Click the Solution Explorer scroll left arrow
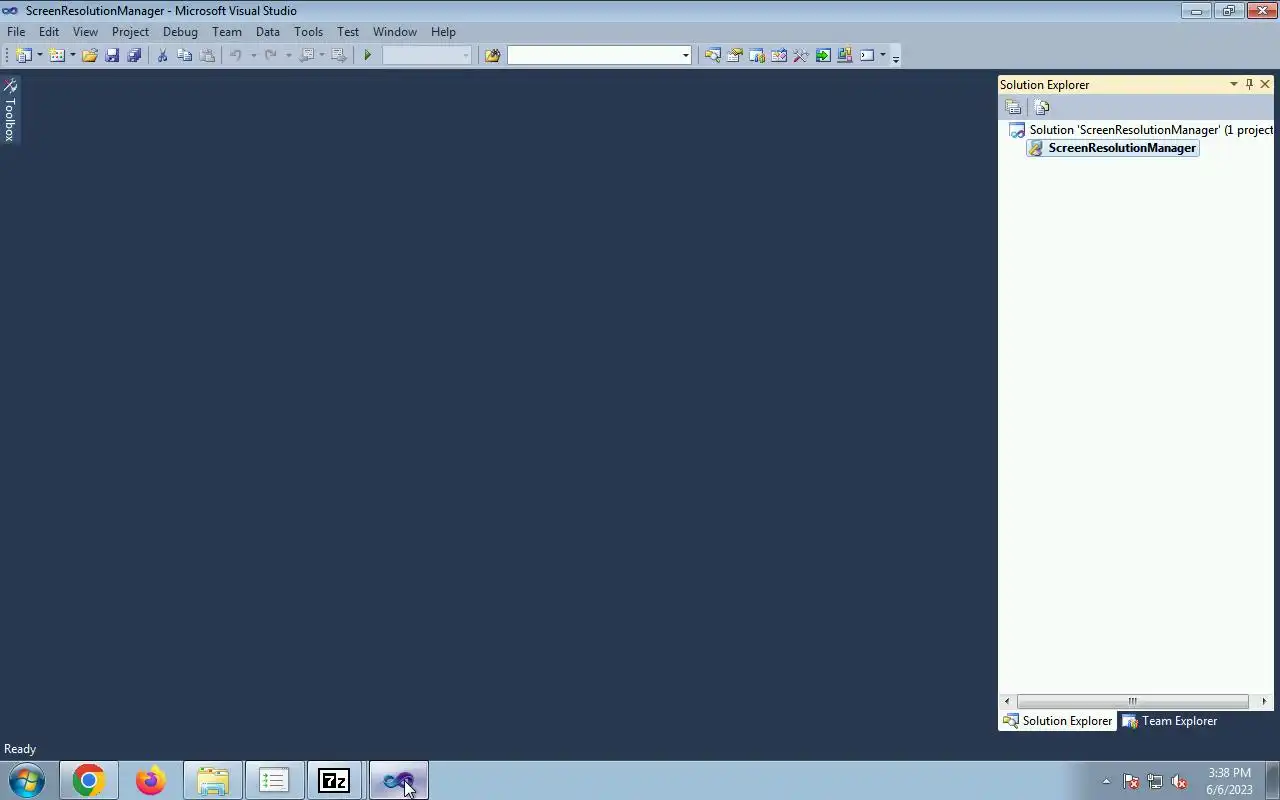 coord(1007,701)
